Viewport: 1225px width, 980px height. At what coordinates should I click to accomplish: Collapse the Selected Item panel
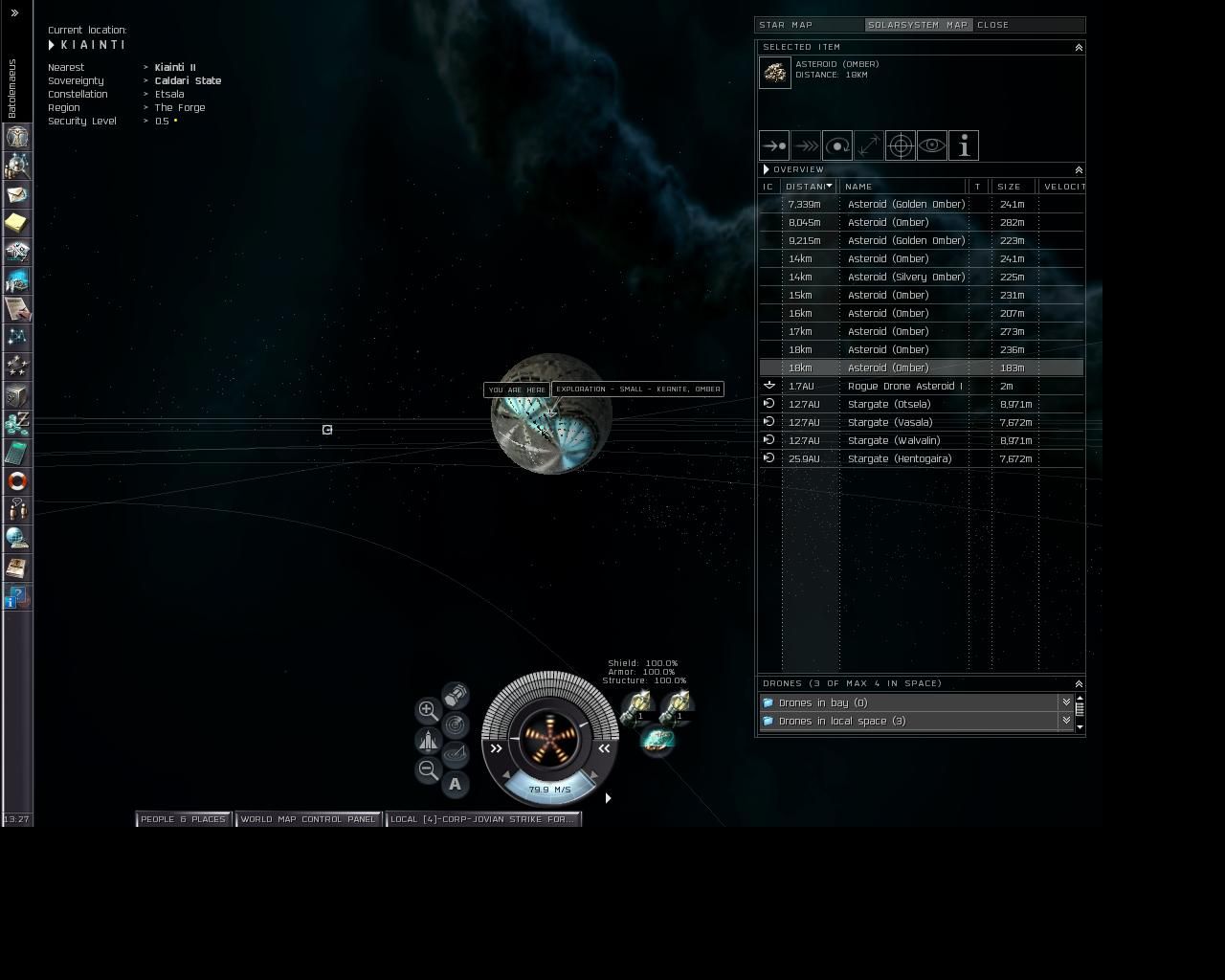(x=1079, y=47)
